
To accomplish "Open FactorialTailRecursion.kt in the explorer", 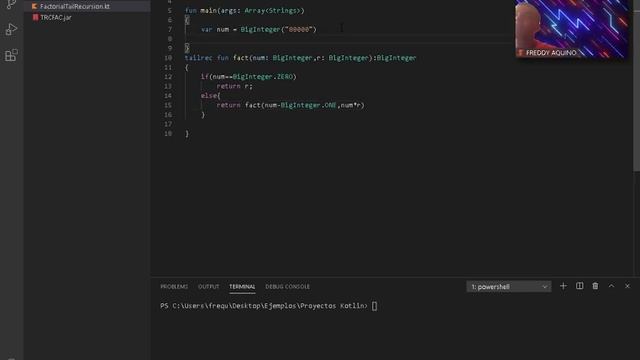I will tap(75, 7).
